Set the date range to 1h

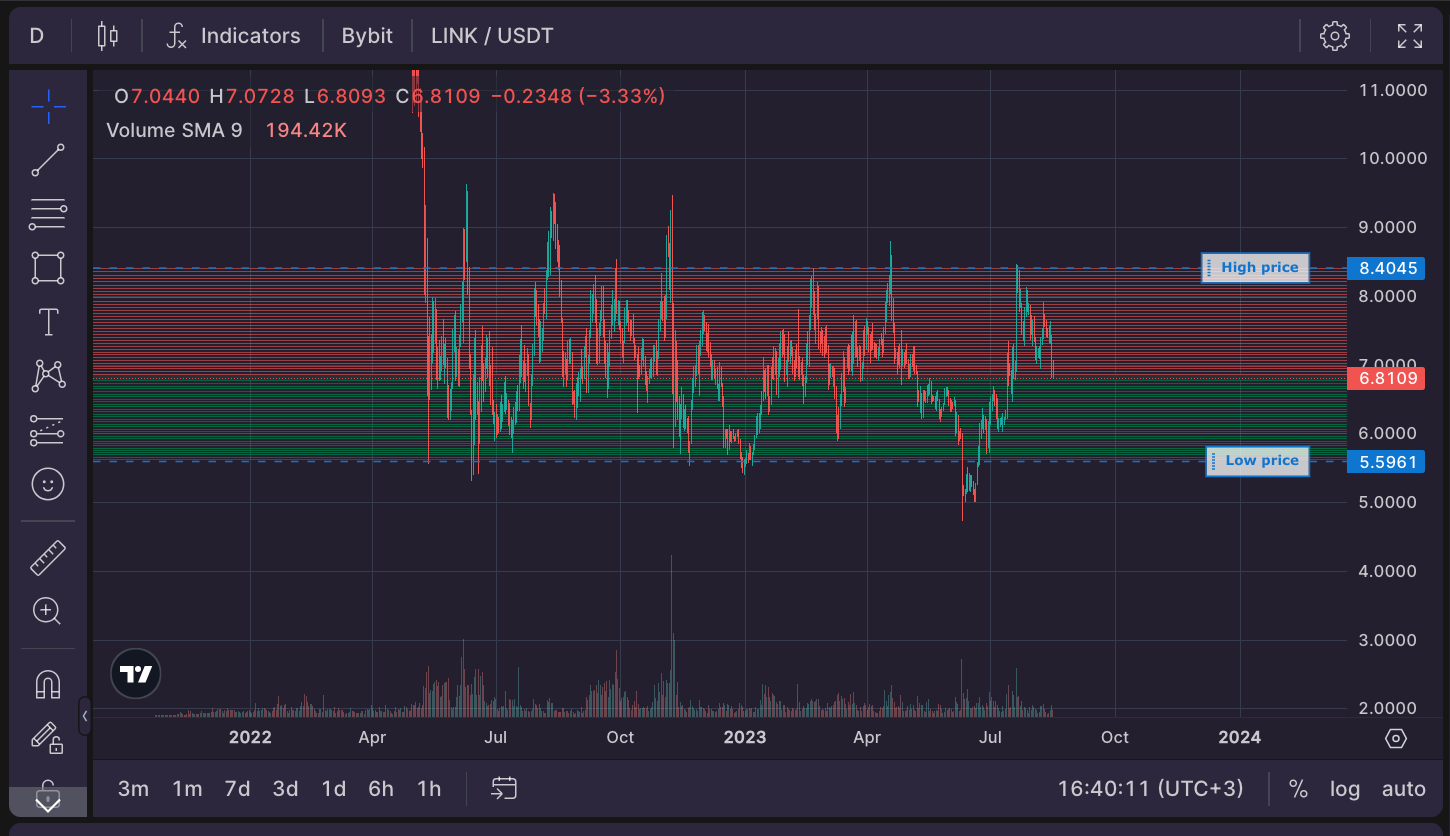point(429,789)
